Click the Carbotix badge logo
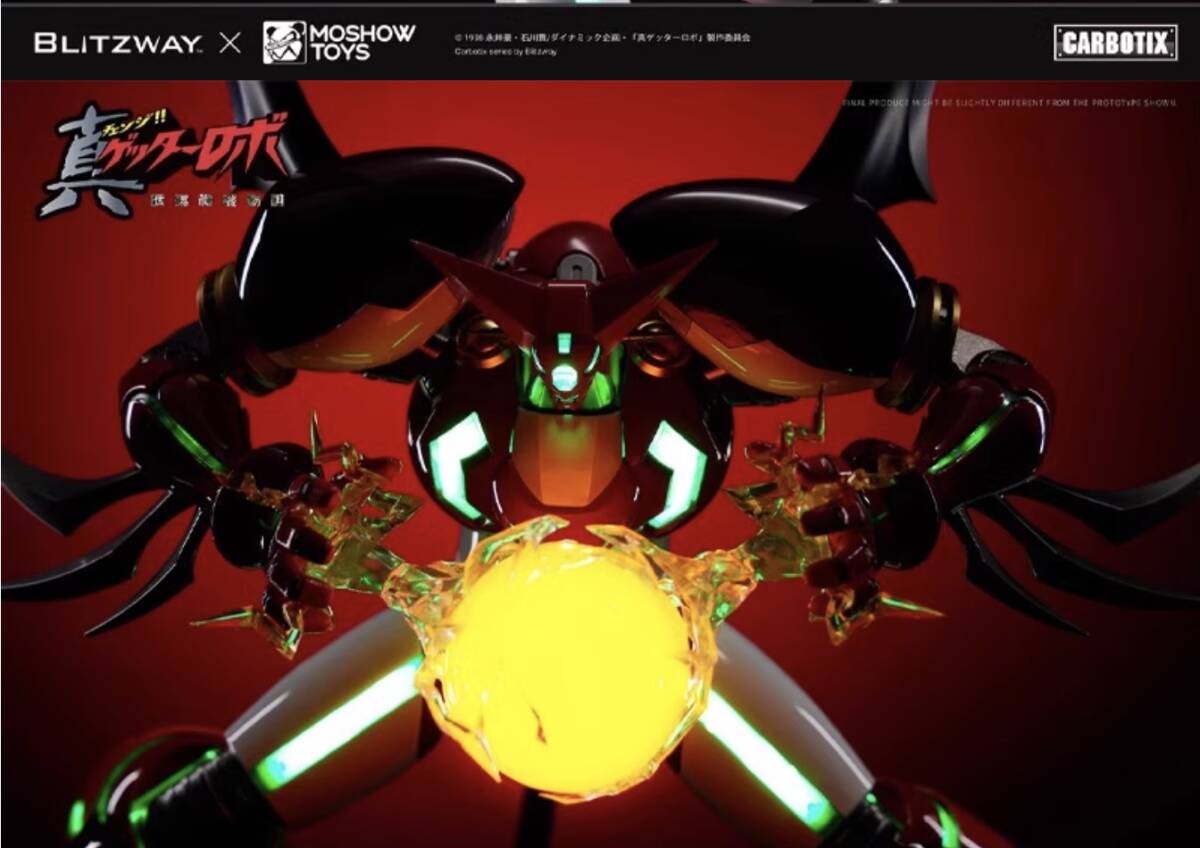The image size is (1200, 848). [1115, 42]
